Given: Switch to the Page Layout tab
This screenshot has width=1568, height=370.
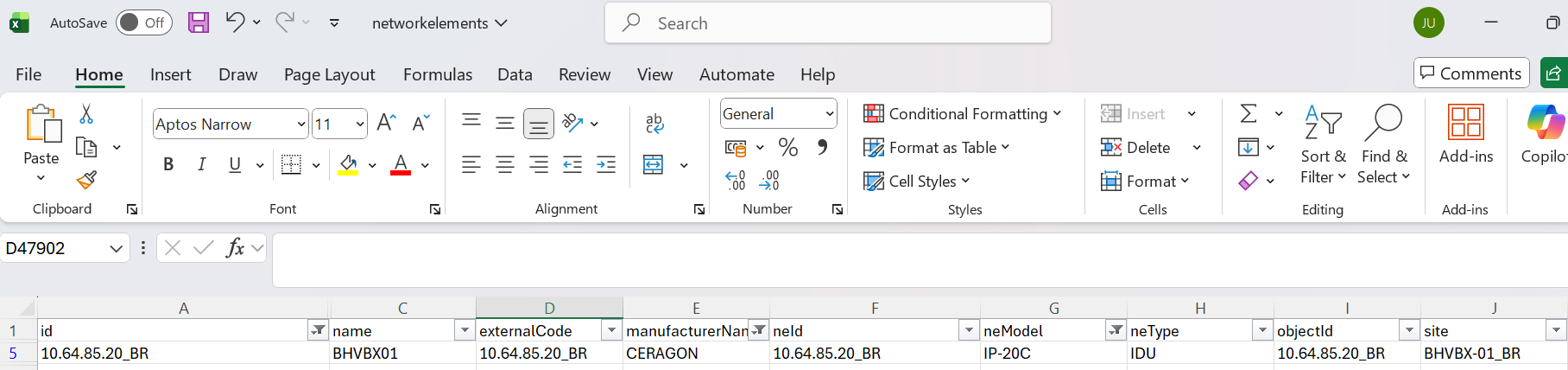Looking at the screenshot, I should (329, 74).
